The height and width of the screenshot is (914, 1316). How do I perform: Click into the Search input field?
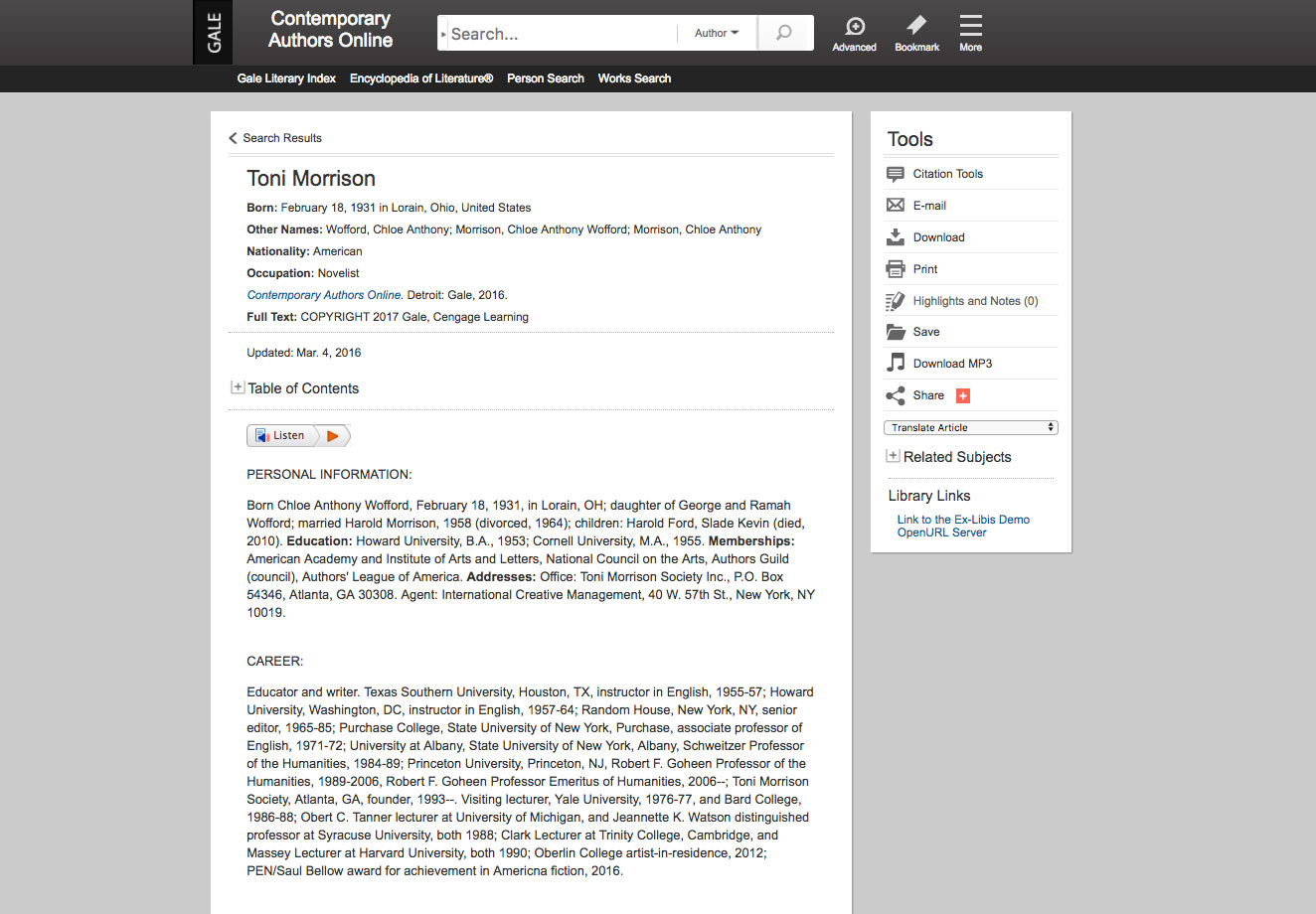[x=564, y=33]
